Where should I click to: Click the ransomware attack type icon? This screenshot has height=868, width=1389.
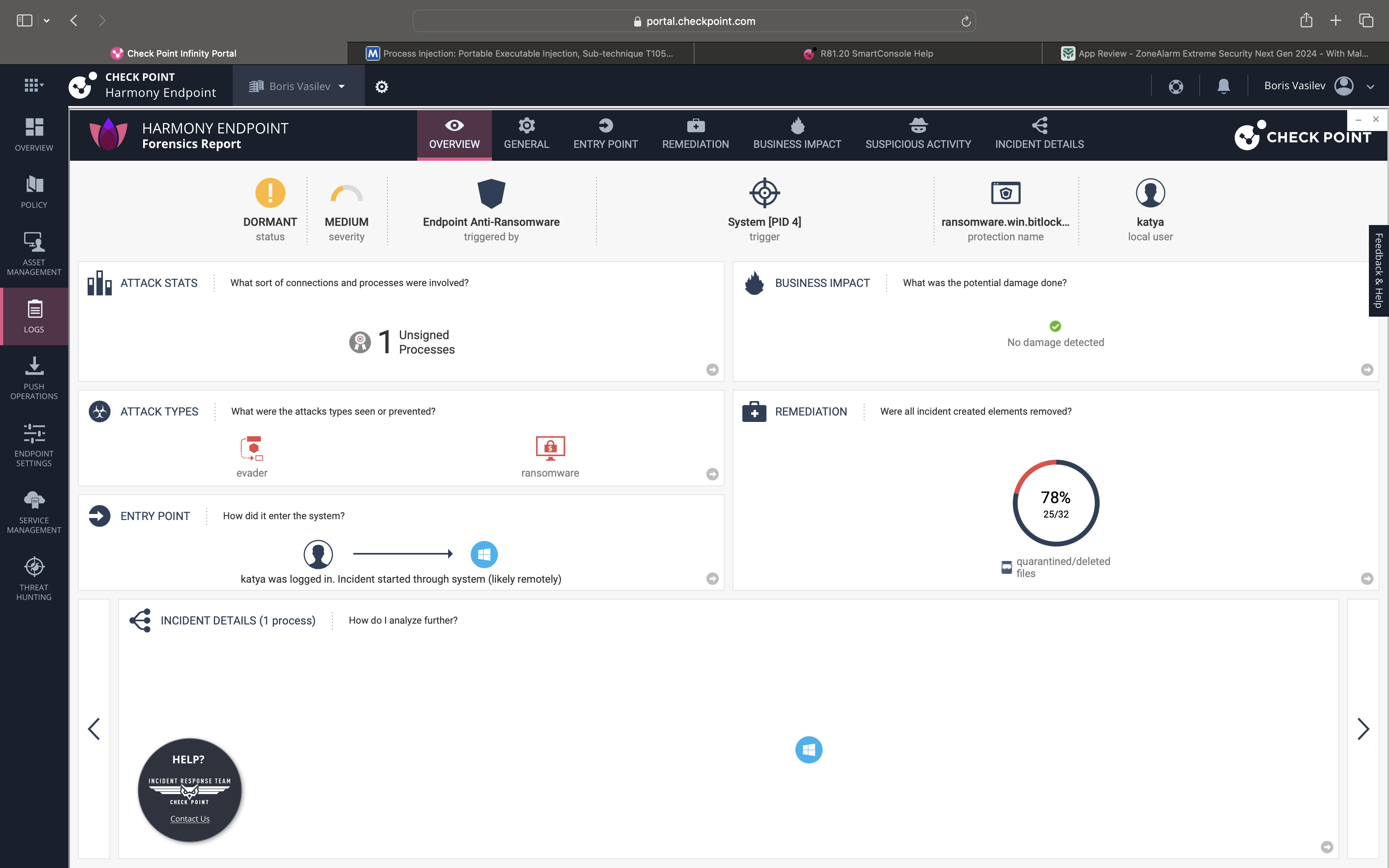[550, 448]
